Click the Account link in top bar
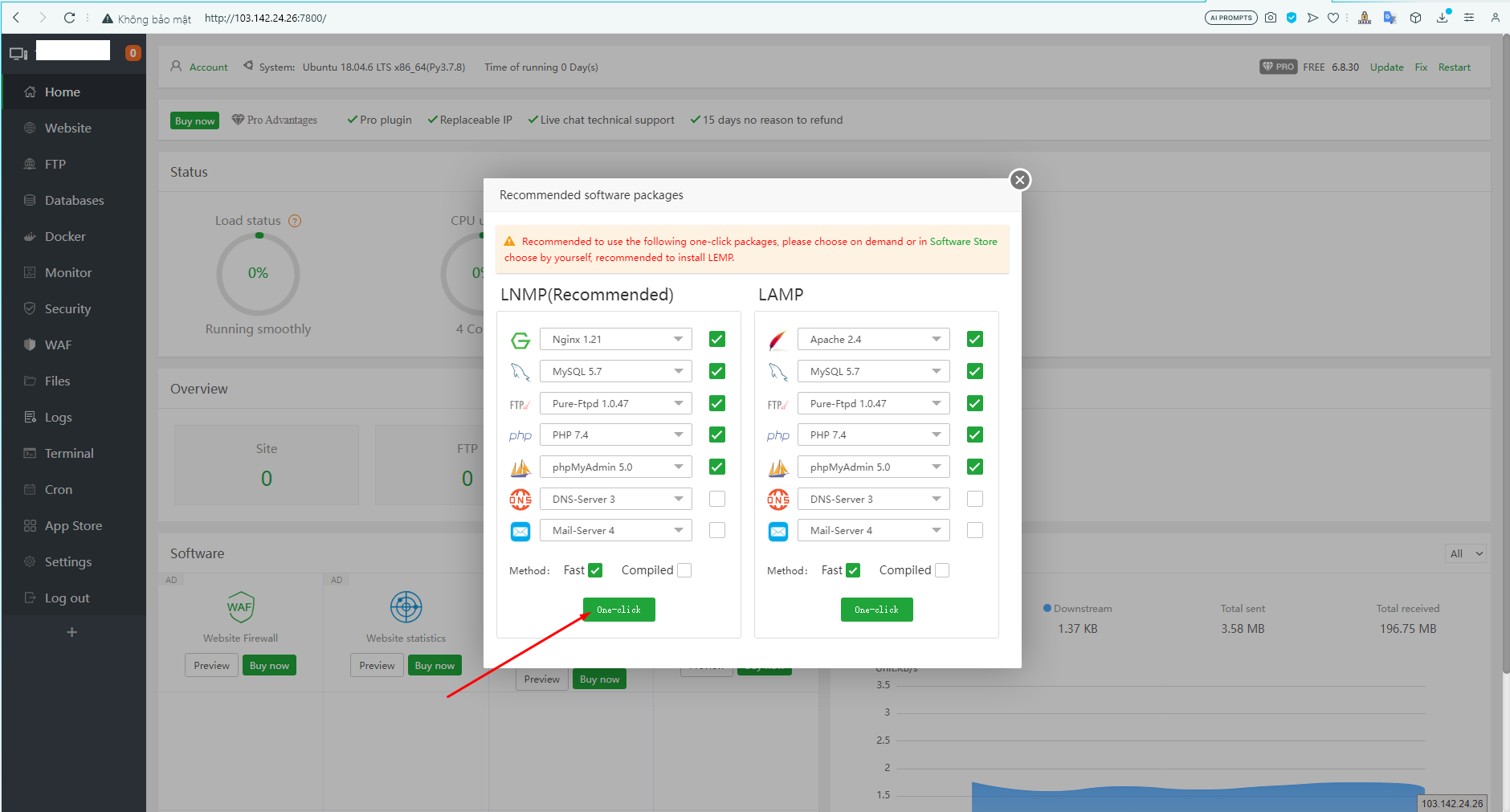Viewport: 1510px width, 812px height. [x=209, y=67]
